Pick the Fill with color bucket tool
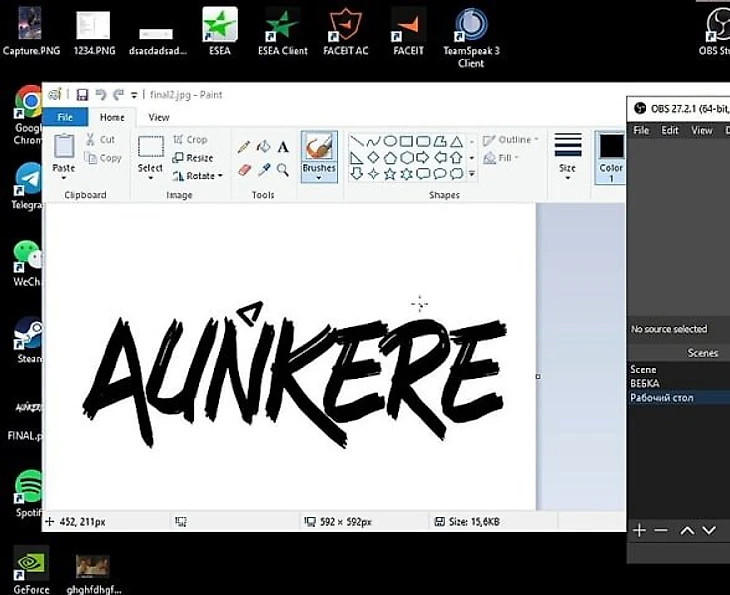The image size is (730, 595). tap(263, 146)
